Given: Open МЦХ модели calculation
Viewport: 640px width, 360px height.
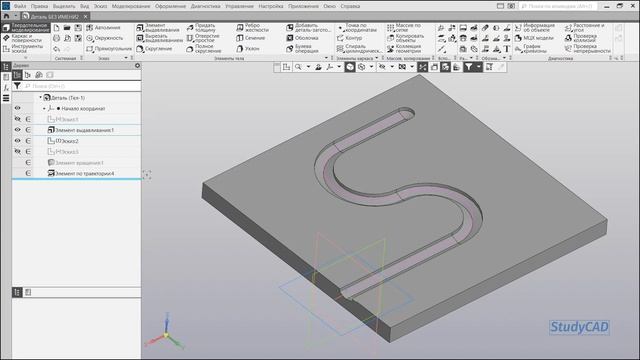Looking at the screenshot, I should (x=534, y=38).
